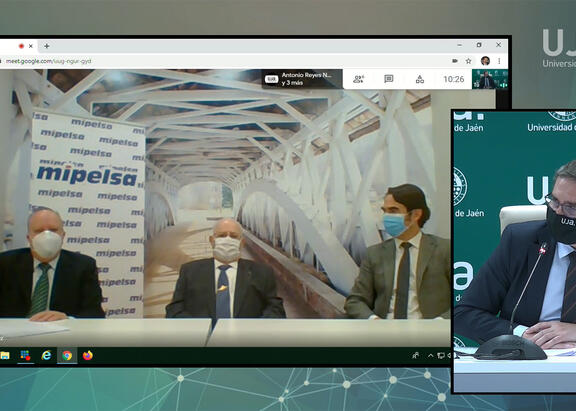The width and height of the screenshot is (576, 411).
Task: Open File Explorer from the taskbar
Action: click(5, 355)
